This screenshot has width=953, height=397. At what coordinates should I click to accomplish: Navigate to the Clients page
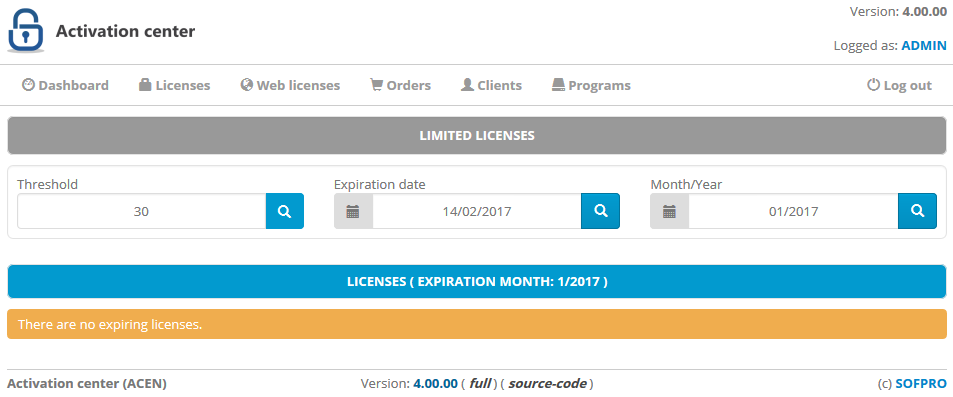[x=491, y=85]
